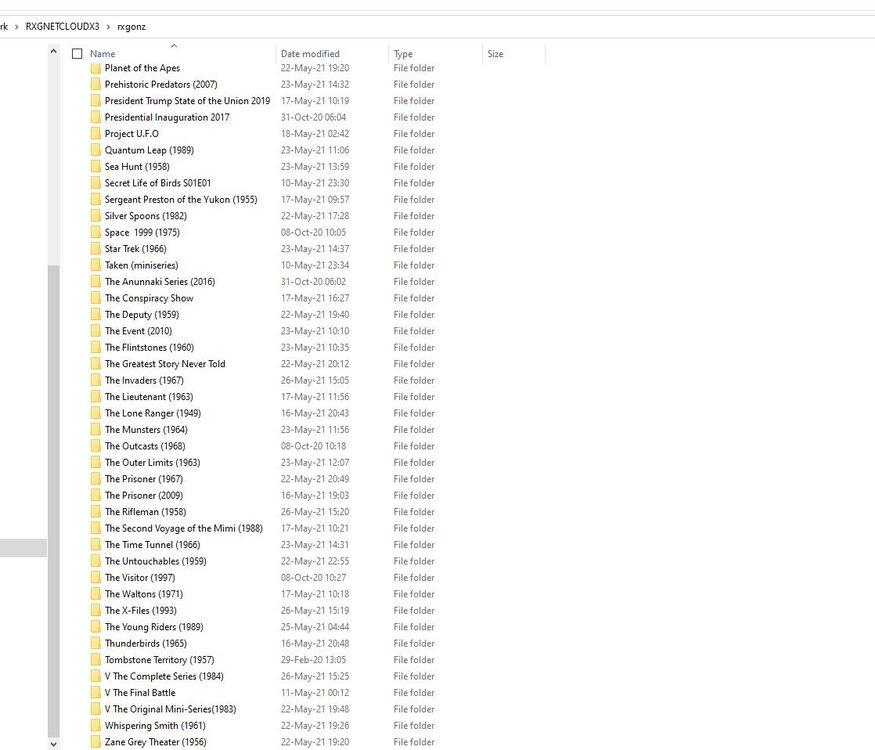This screenshot has width=875, height=750.
Task: Click the name Whispering Smith (1961)
Action: tap(155, 726)
